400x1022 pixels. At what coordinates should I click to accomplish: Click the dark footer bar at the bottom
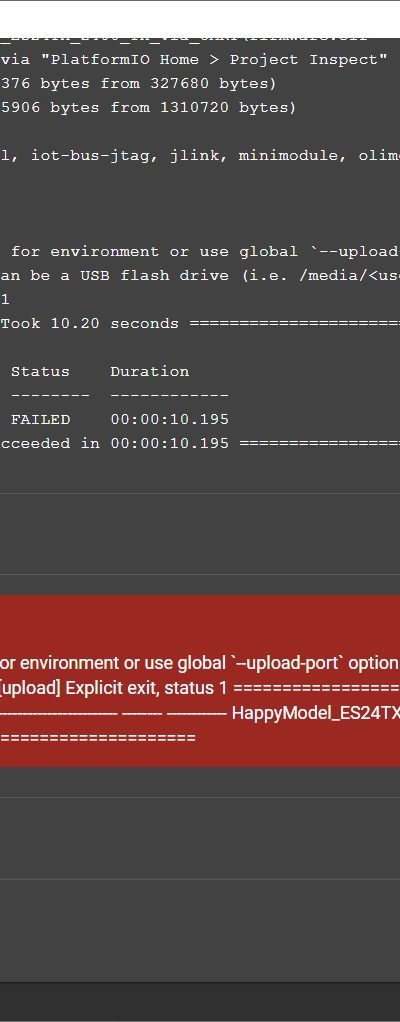(200, 1000)
